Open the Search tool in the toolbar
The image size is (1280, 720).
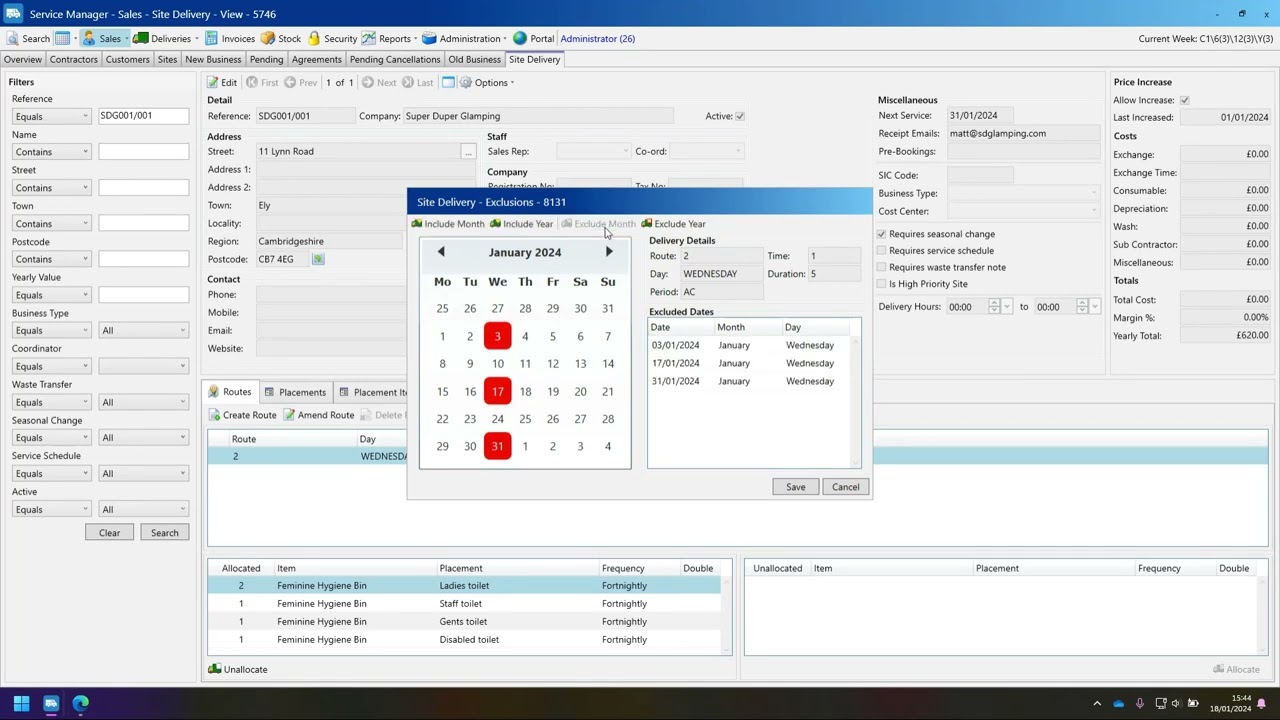click(x=28, y=39)
